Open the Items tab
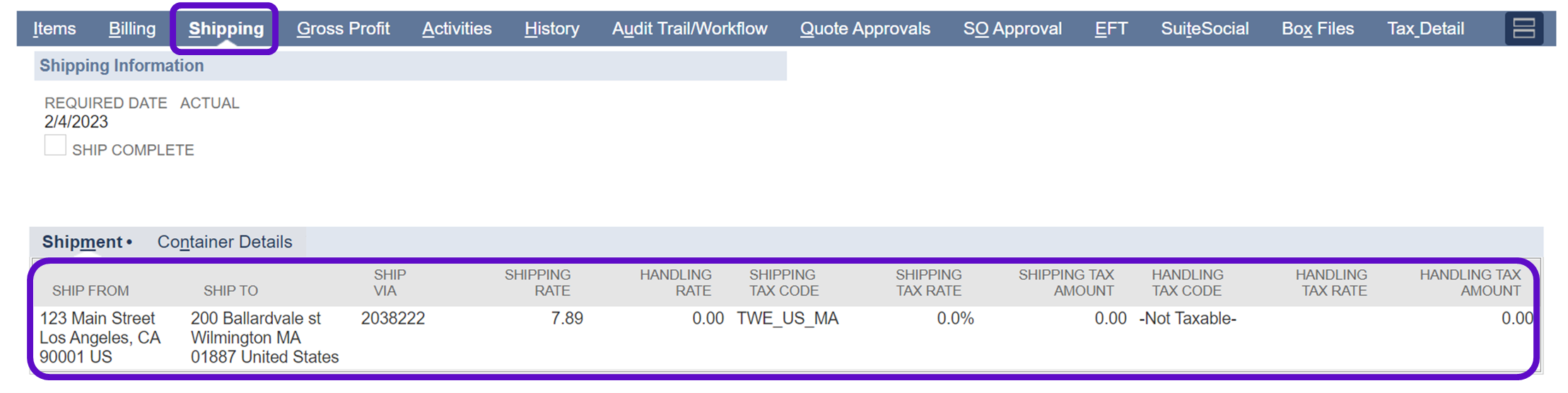This screenshot has height=393, width=1568. click(54, 29)
